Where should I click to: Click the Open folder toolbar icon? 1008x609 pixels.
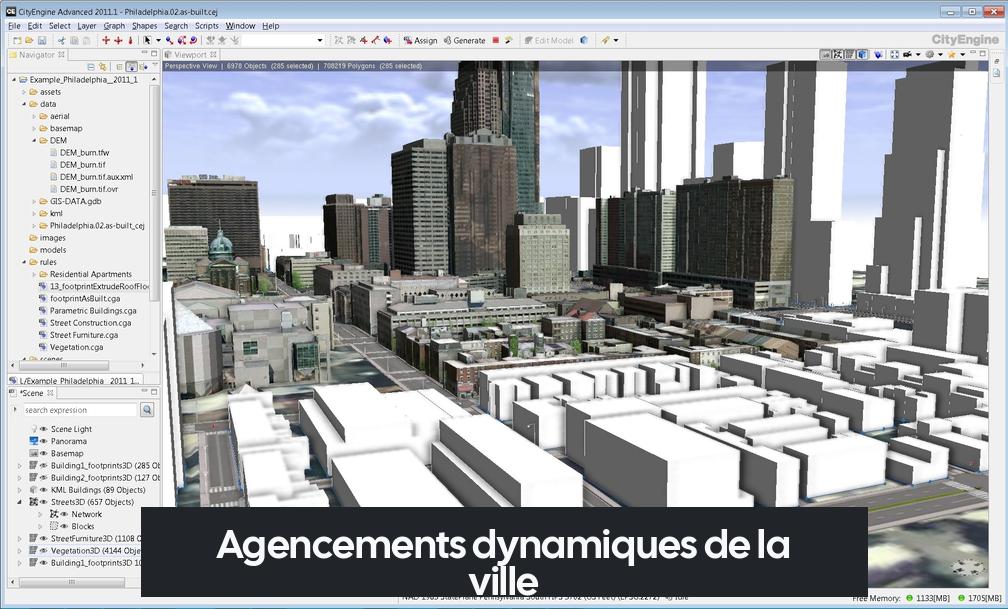(29, 41)
